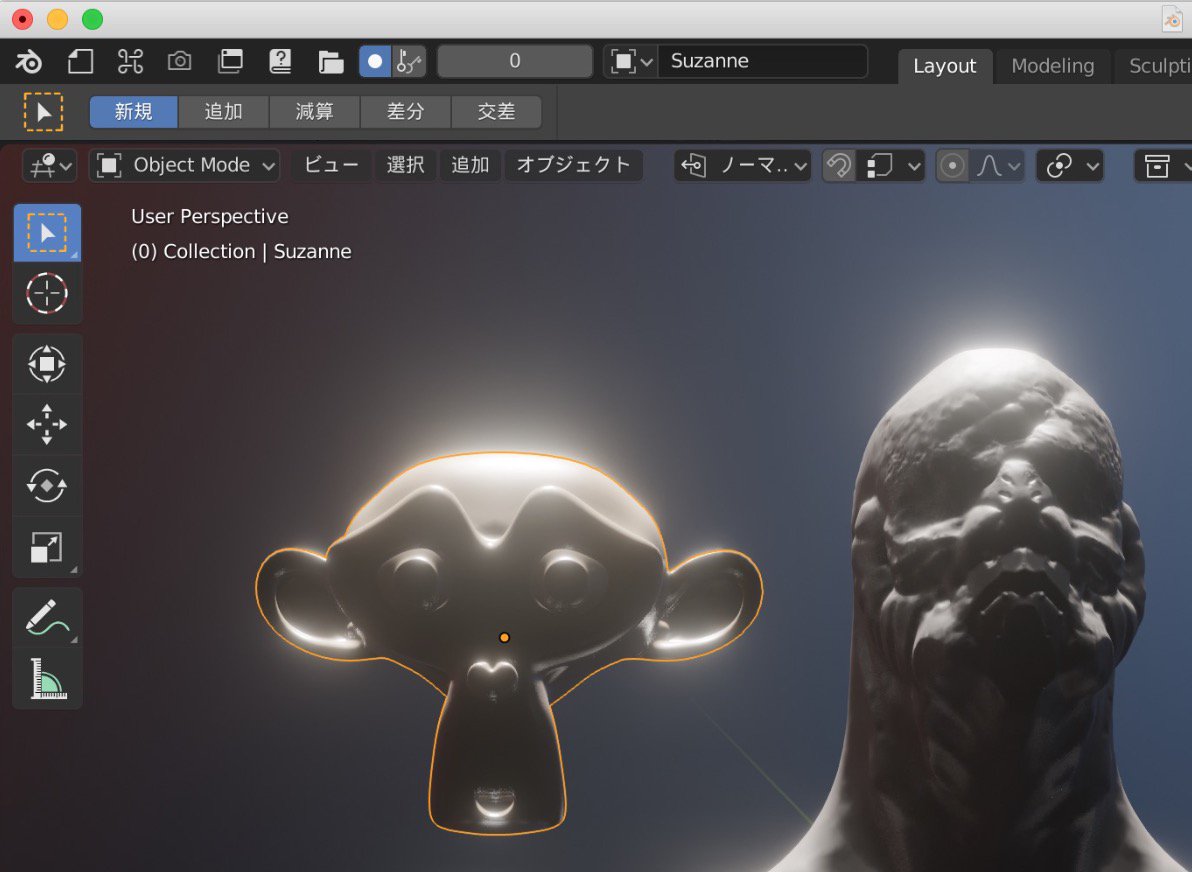Select the Select Box tool in the toolbar

(x=47, y=233)
